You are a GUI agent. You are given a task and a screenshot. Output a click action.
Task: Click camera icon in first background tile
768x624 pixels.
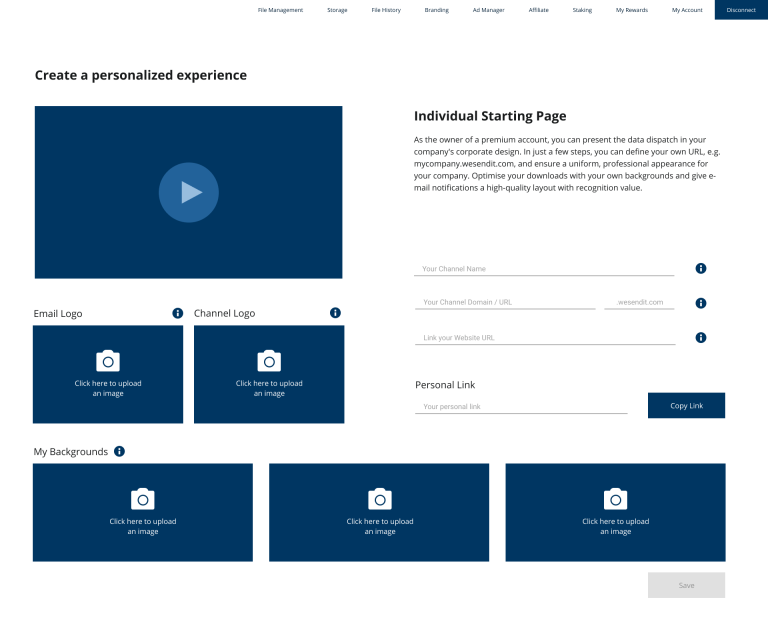coord(143,499)
